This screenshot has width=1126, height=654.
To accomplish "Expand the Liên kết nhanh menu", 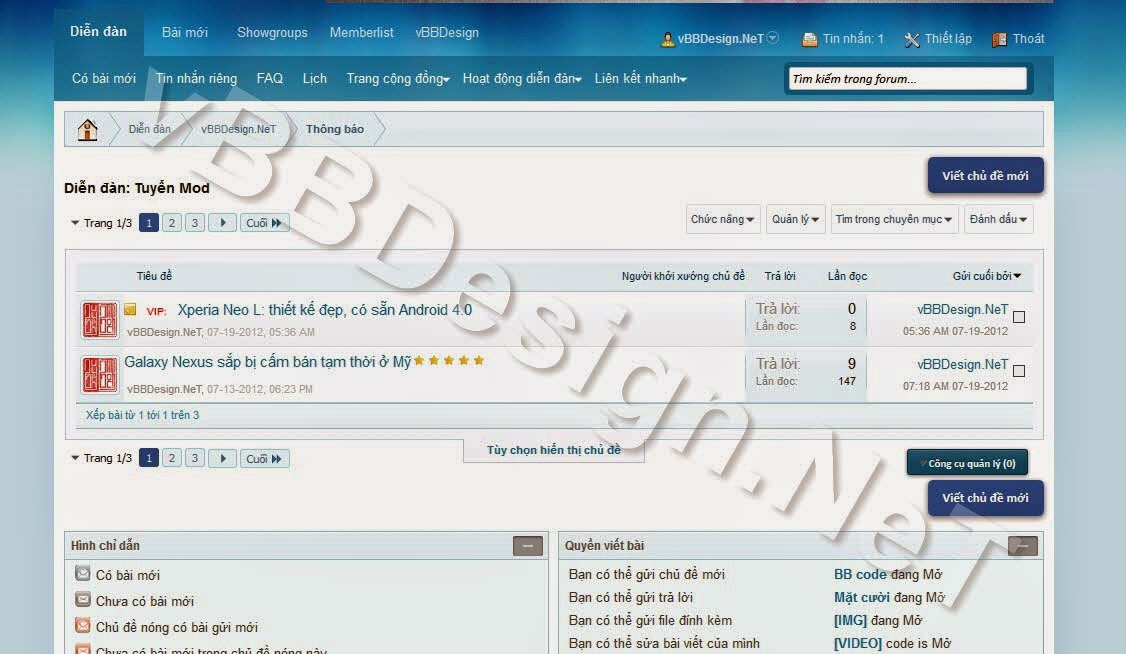I will (x=641, y=79).
